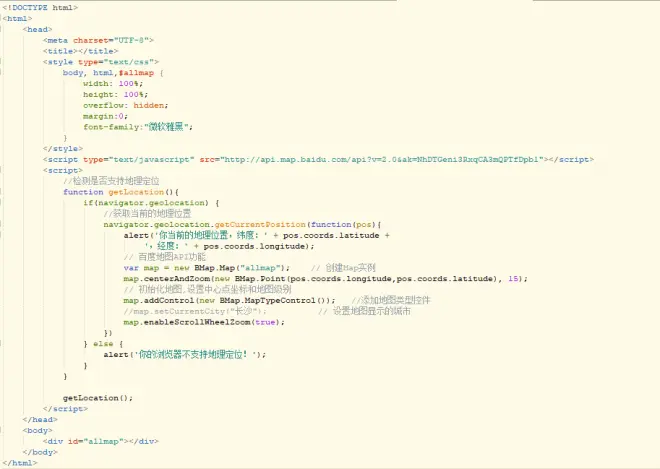This screenshot has width=660, height=469.
Task: Click the 'if(navigator.geolocation) {' line
Action: (151, 203)
